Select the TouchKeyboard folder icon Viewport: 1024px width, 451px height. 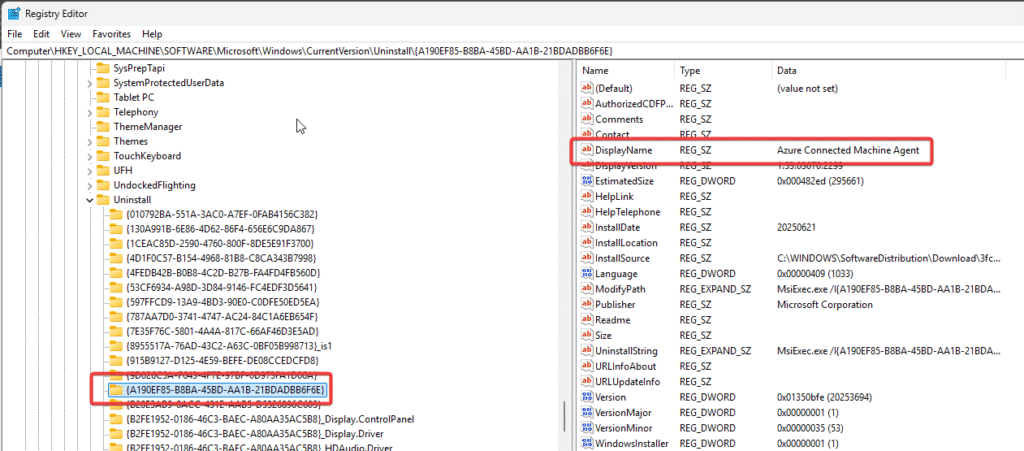click(103, 156)
